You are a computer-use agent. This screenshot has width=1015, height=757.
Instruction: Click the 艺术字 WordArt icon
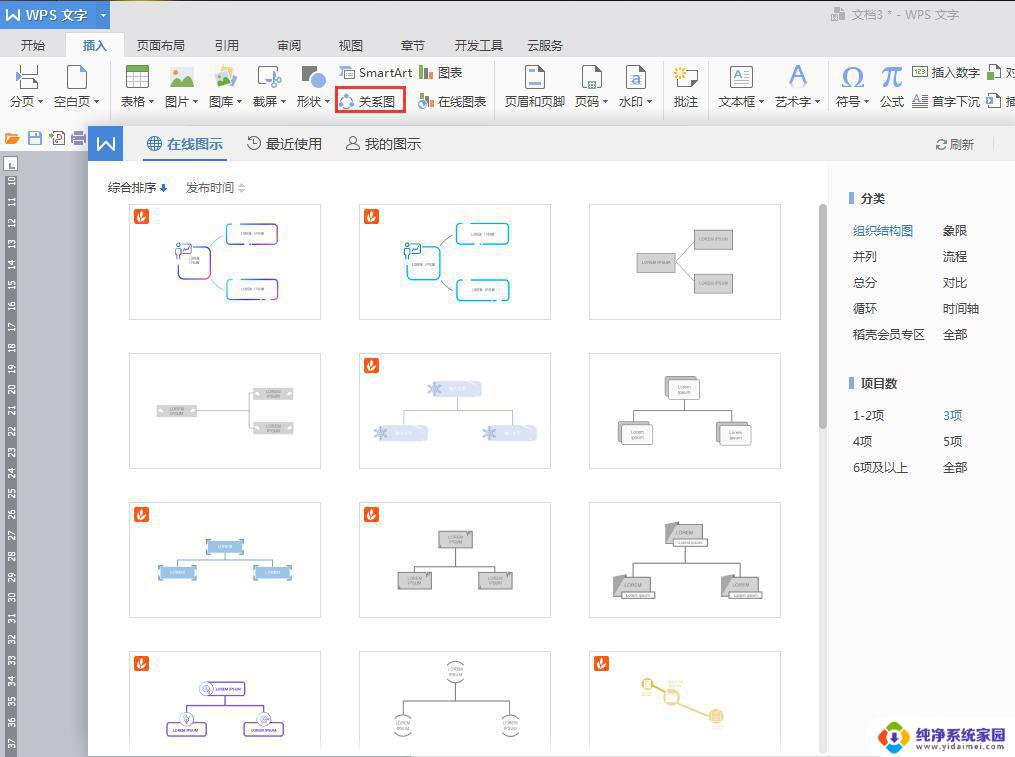[x=798, y=77]
